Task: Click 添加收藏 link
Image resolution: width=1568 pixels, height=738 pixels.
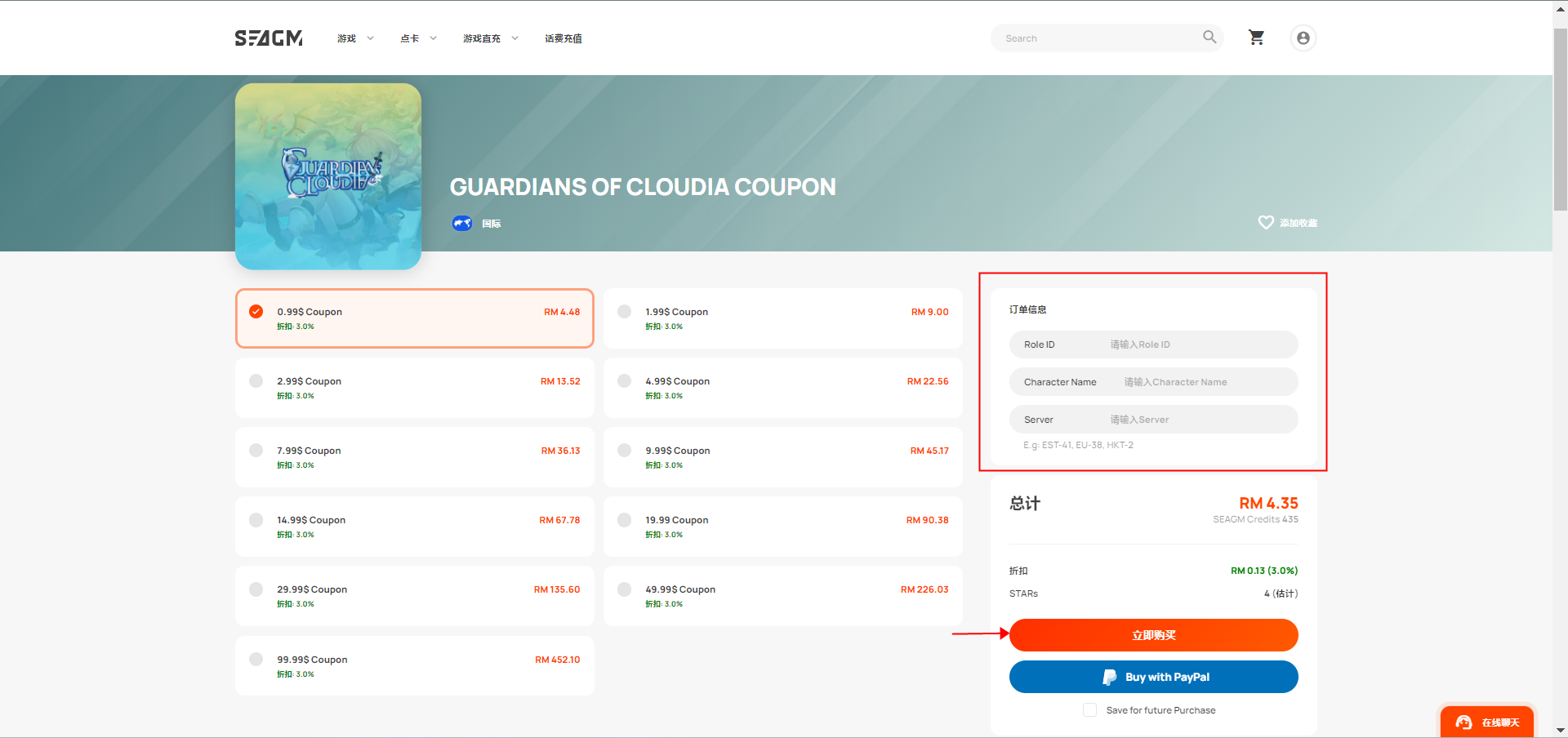Action: (x=1298, y=223)
